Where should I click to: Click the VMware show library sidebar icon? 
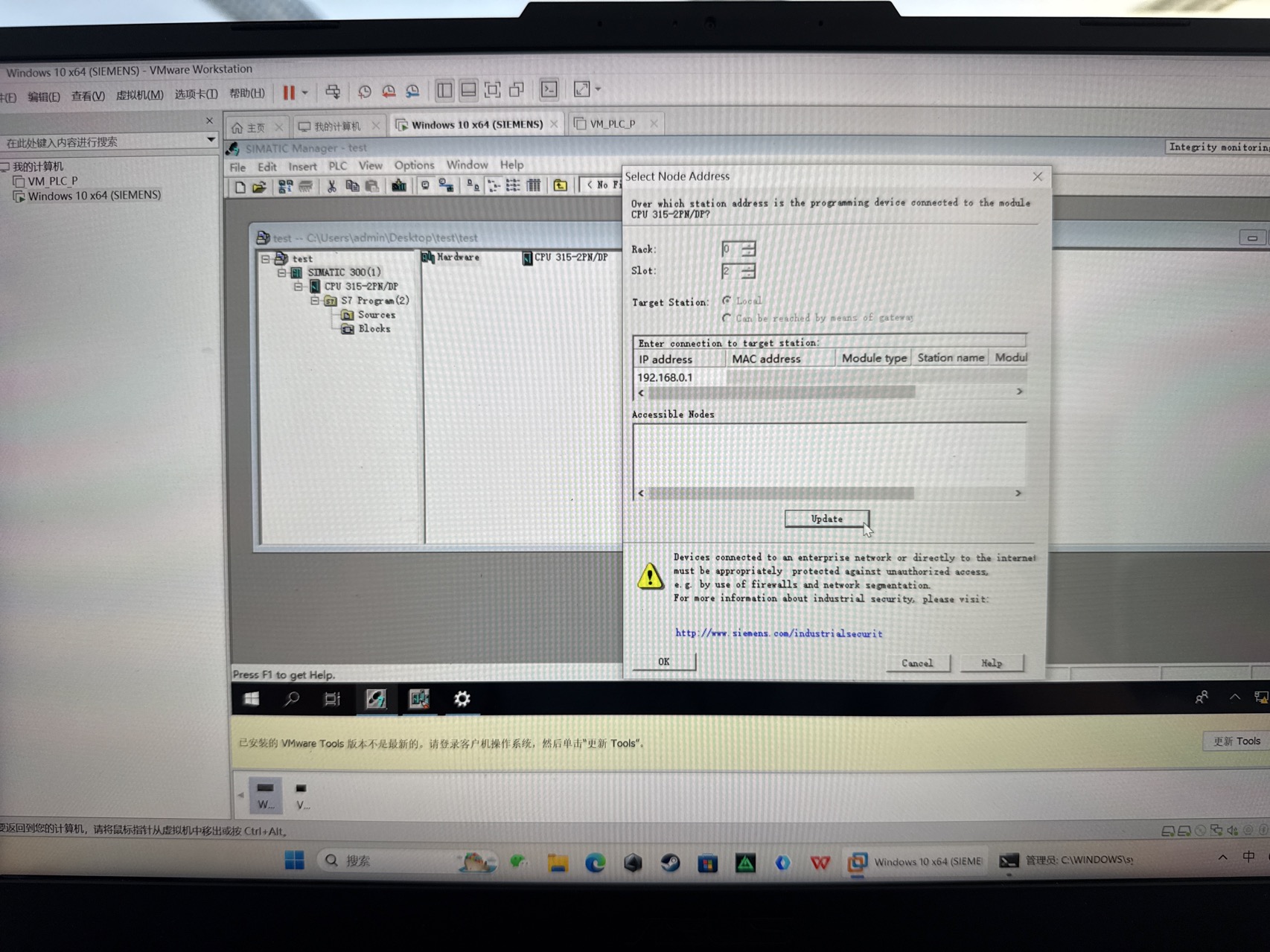point(444,91)
